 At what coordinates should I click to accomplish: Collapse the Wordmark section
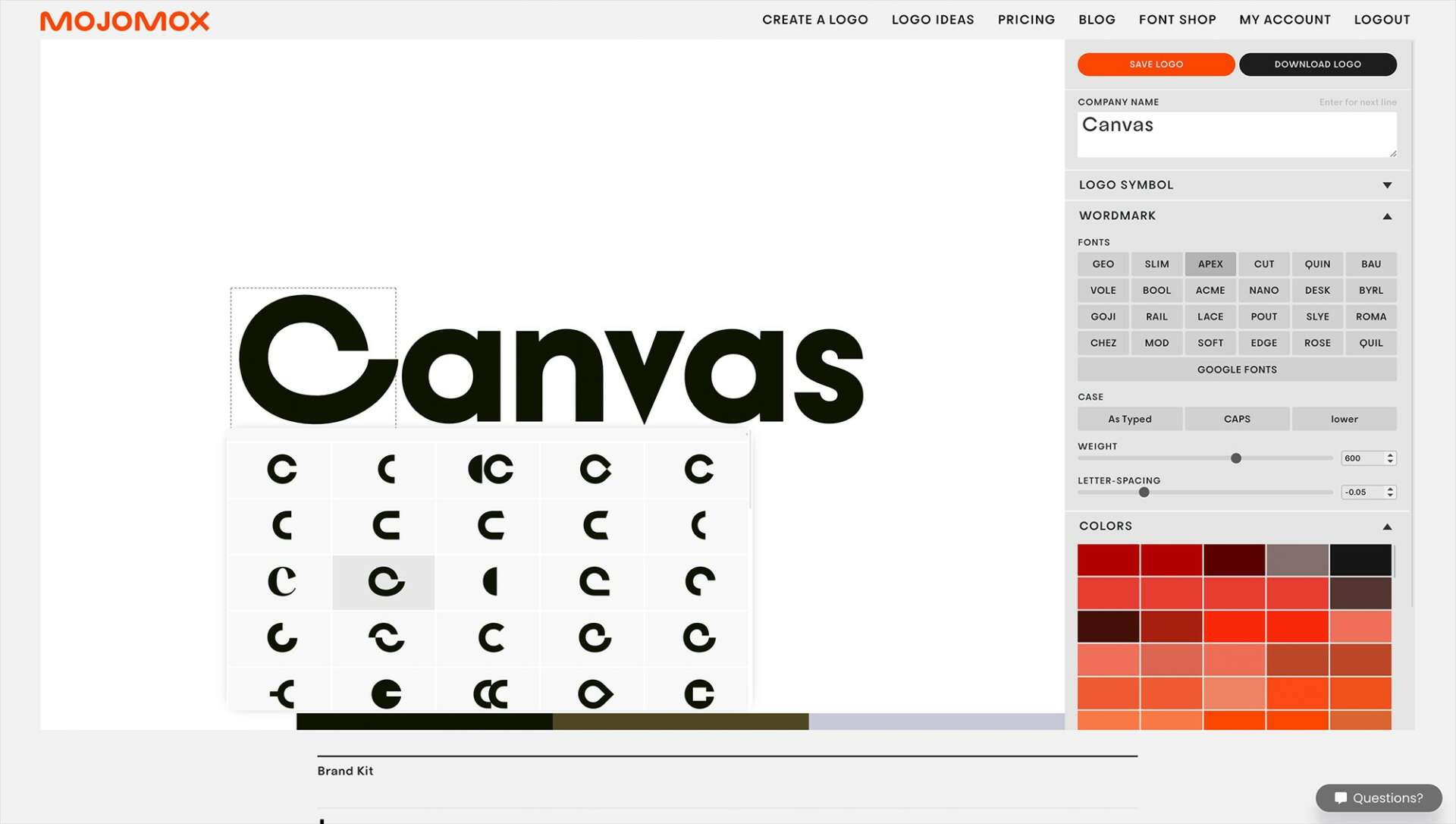pos(1386,216)
